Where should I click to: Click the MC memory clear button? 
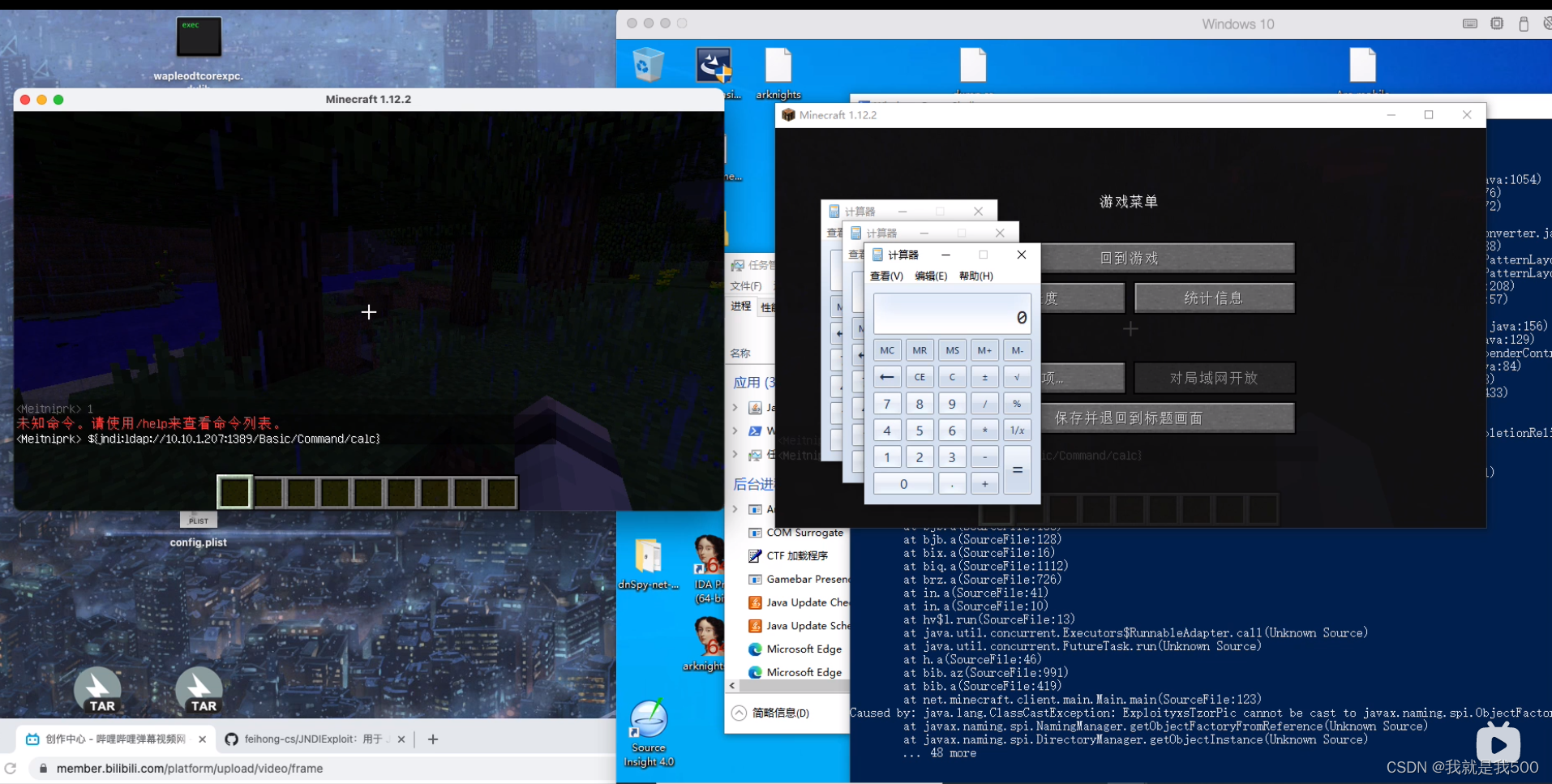[x=887, y=350]
